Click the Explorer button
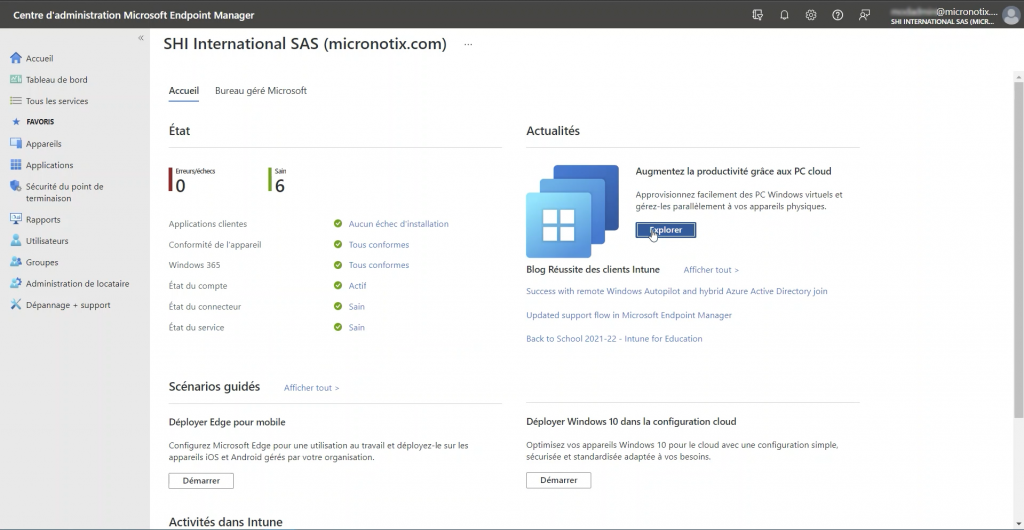 665,230
